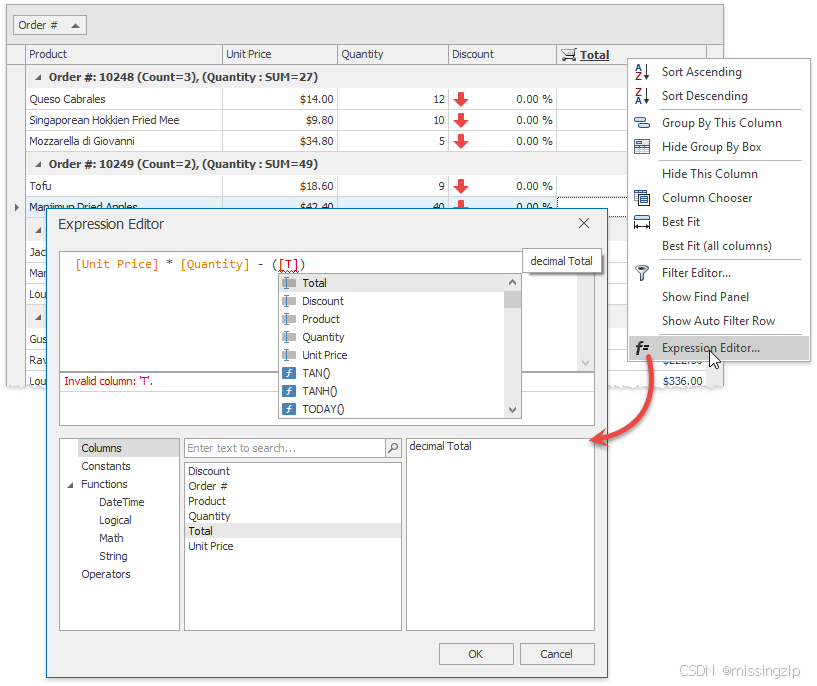The image size is (817, 686).
Task: Click the Group By This Column icon
Action: click(x=642, y=123)
